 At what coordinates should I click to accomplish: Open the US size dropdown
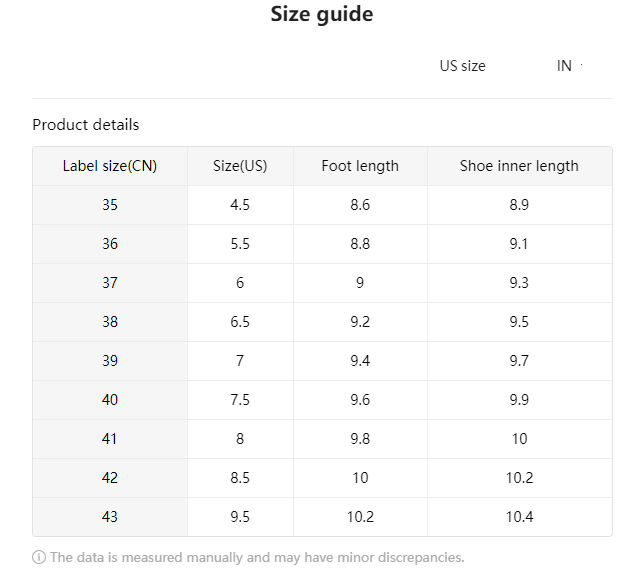(462, 66)
